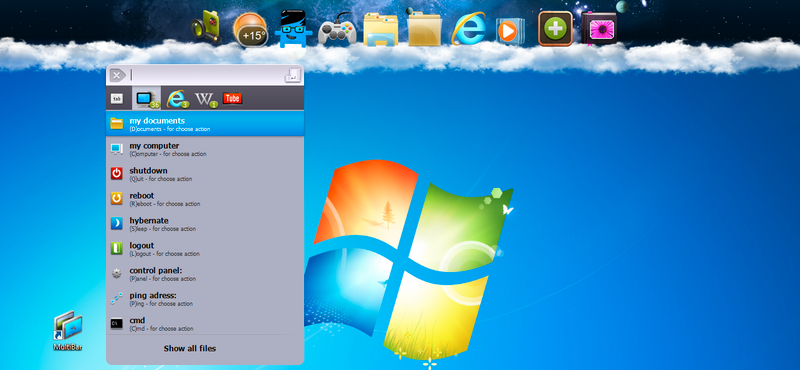Open the +15° weather widget icon
This screenshot has height=370, width=800.
point(251,30)
